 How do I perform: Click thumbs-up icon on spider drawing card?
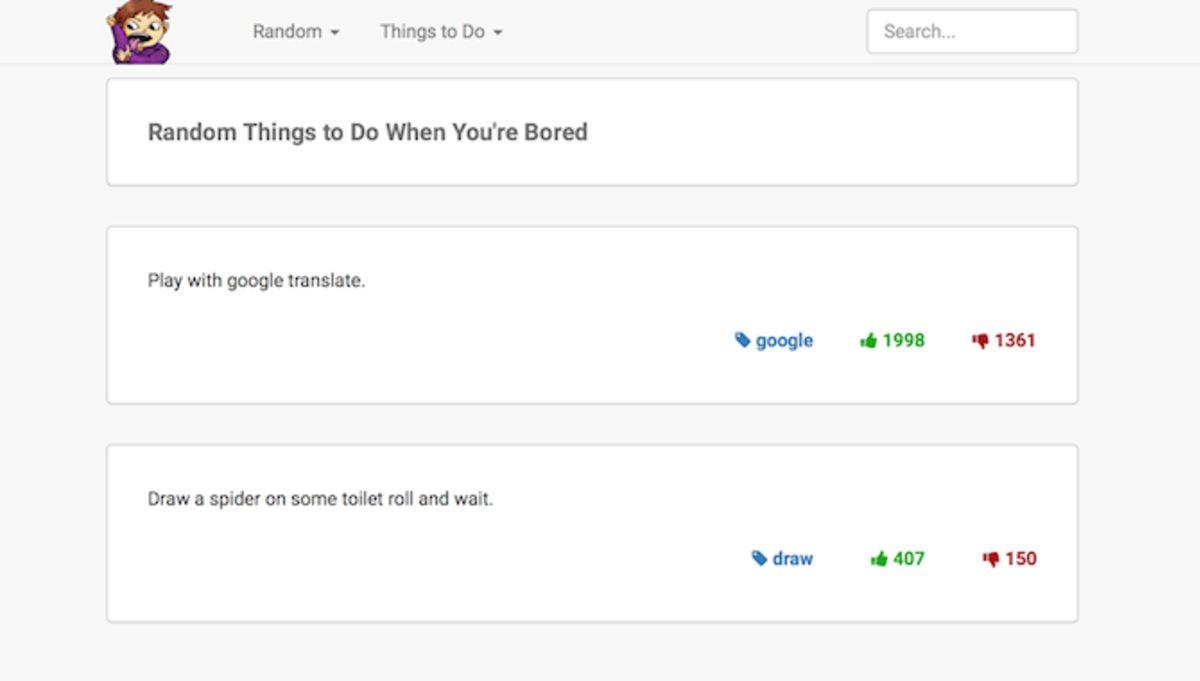[x=879, y=559]
